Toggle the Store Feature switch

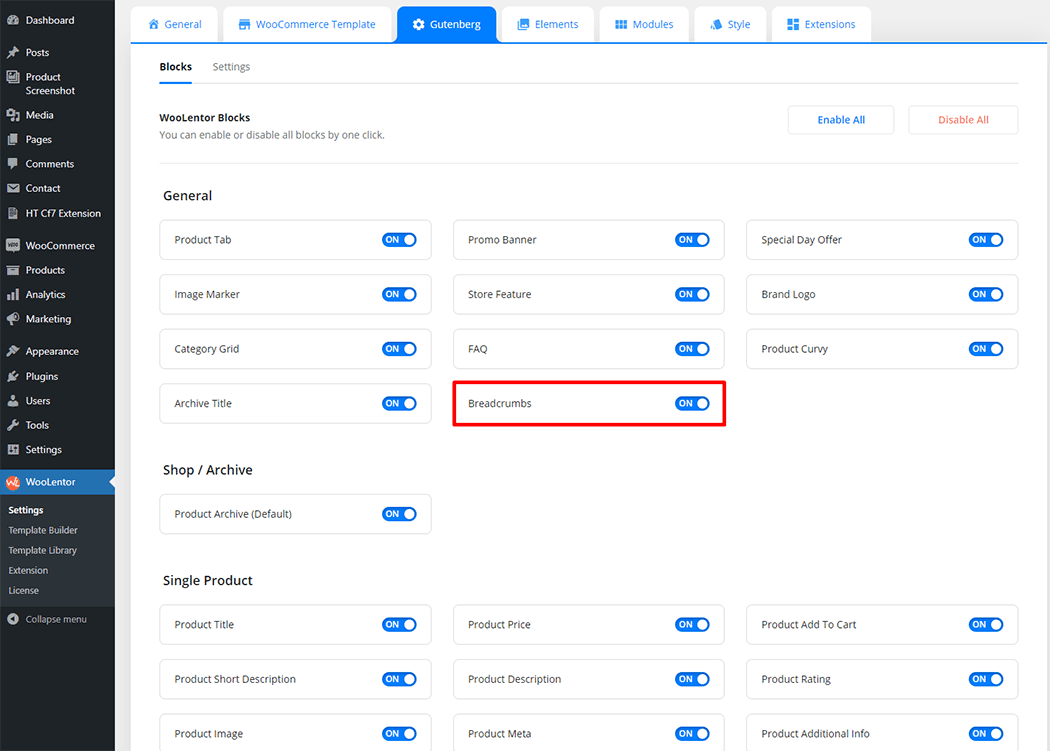pyautogui.click(x=692, y=294)
